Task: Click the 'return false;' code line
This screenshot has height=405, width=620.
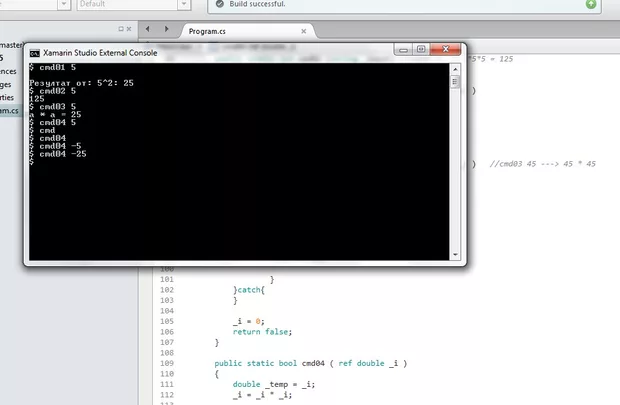Action: pos(262,332)
